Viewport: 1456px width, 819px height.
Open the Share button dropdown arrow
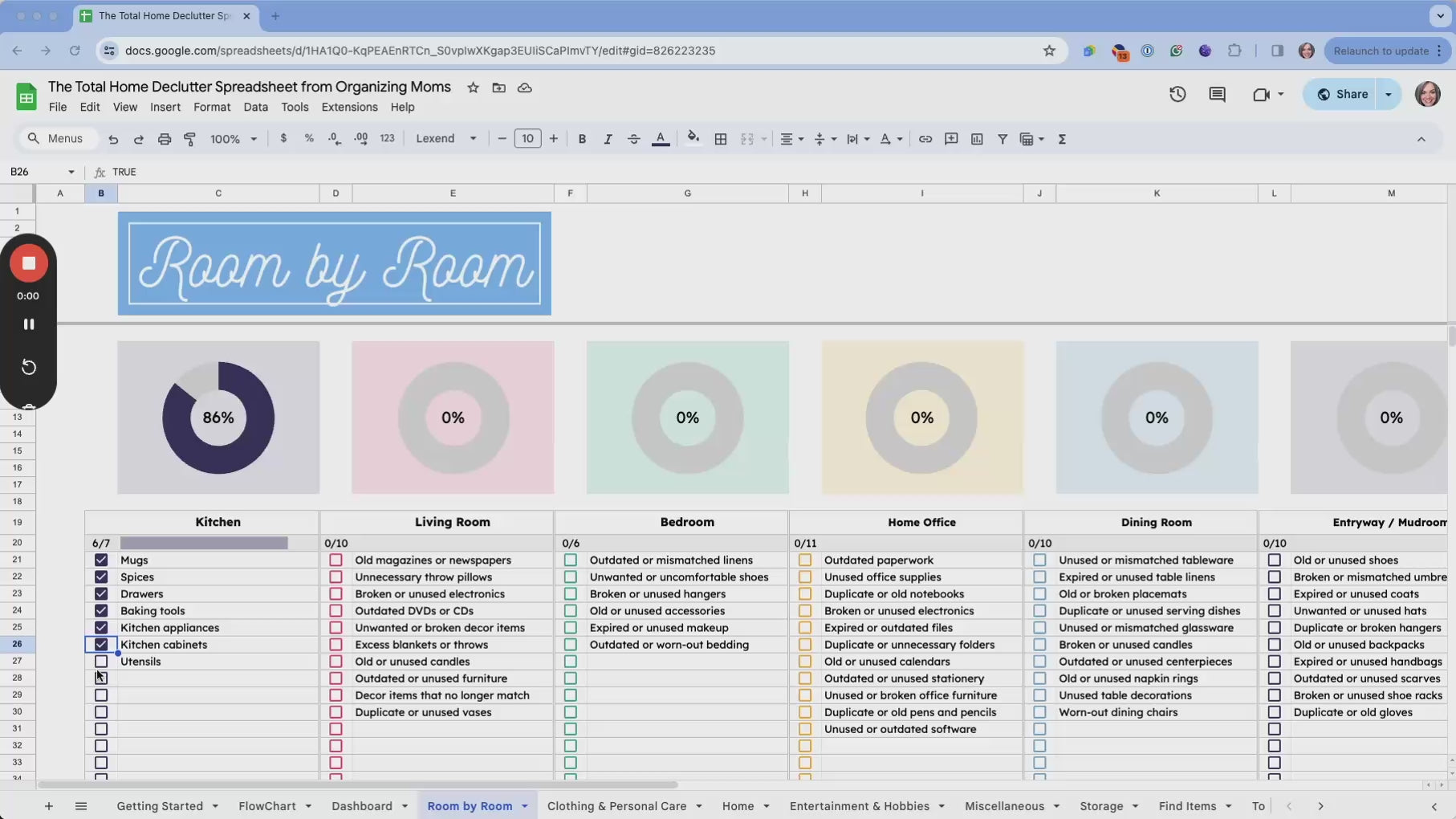(x=1389, y=94)
